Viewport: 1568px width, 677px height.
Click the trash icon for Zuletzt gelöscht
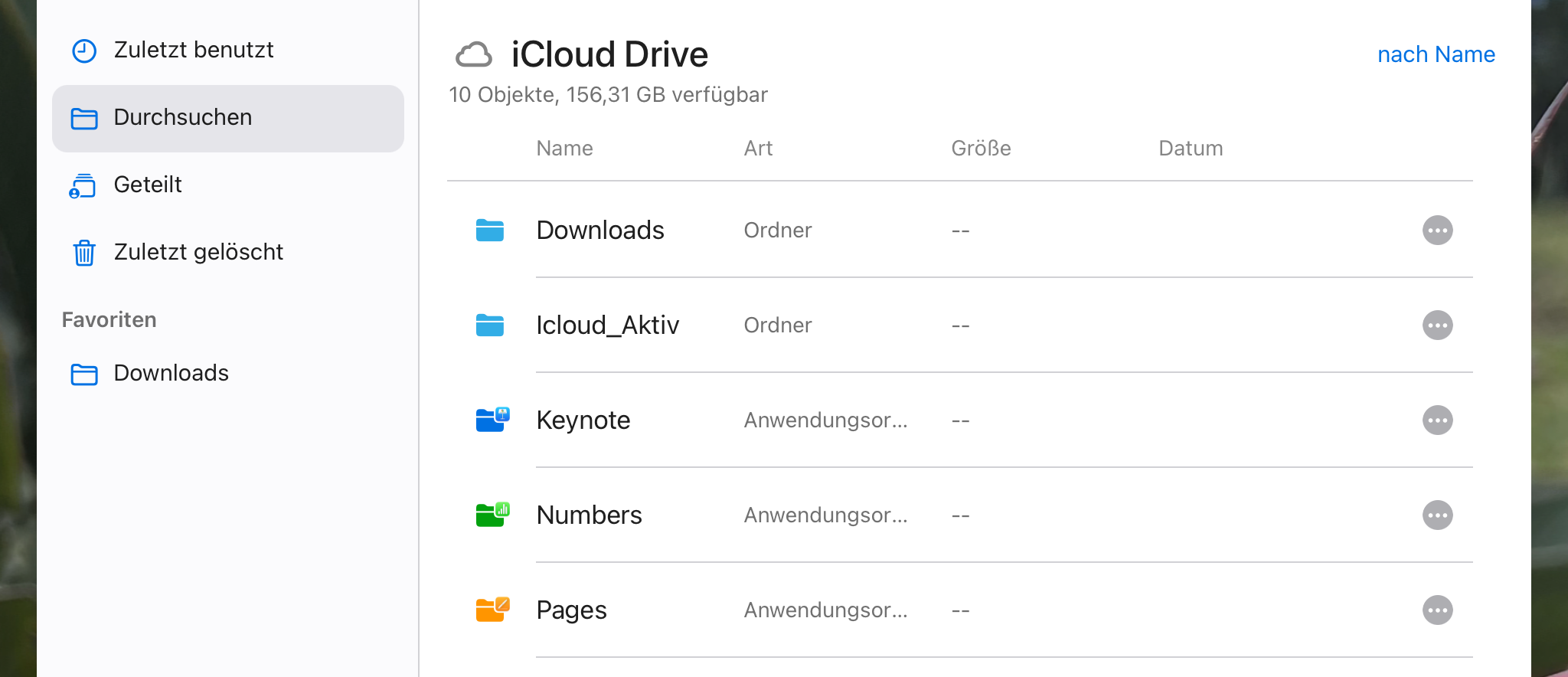(x=84, y=252)
